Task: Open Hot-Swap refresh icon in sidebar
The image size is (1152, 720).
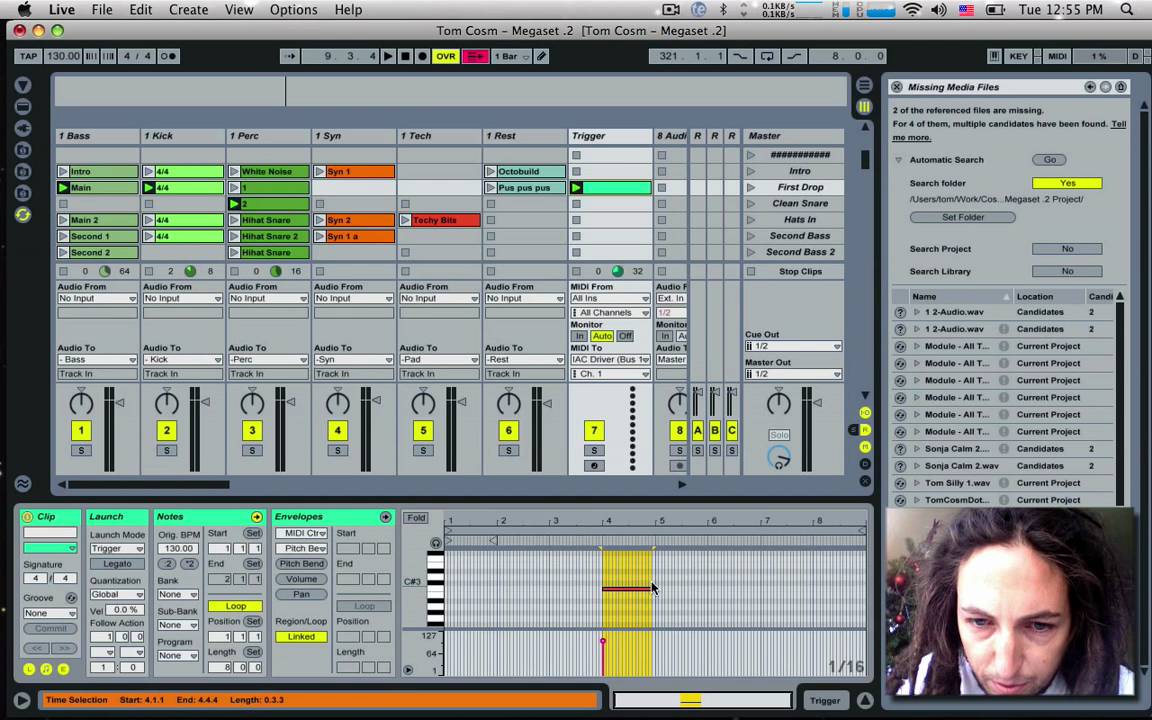Action: [x=23, y=215]
